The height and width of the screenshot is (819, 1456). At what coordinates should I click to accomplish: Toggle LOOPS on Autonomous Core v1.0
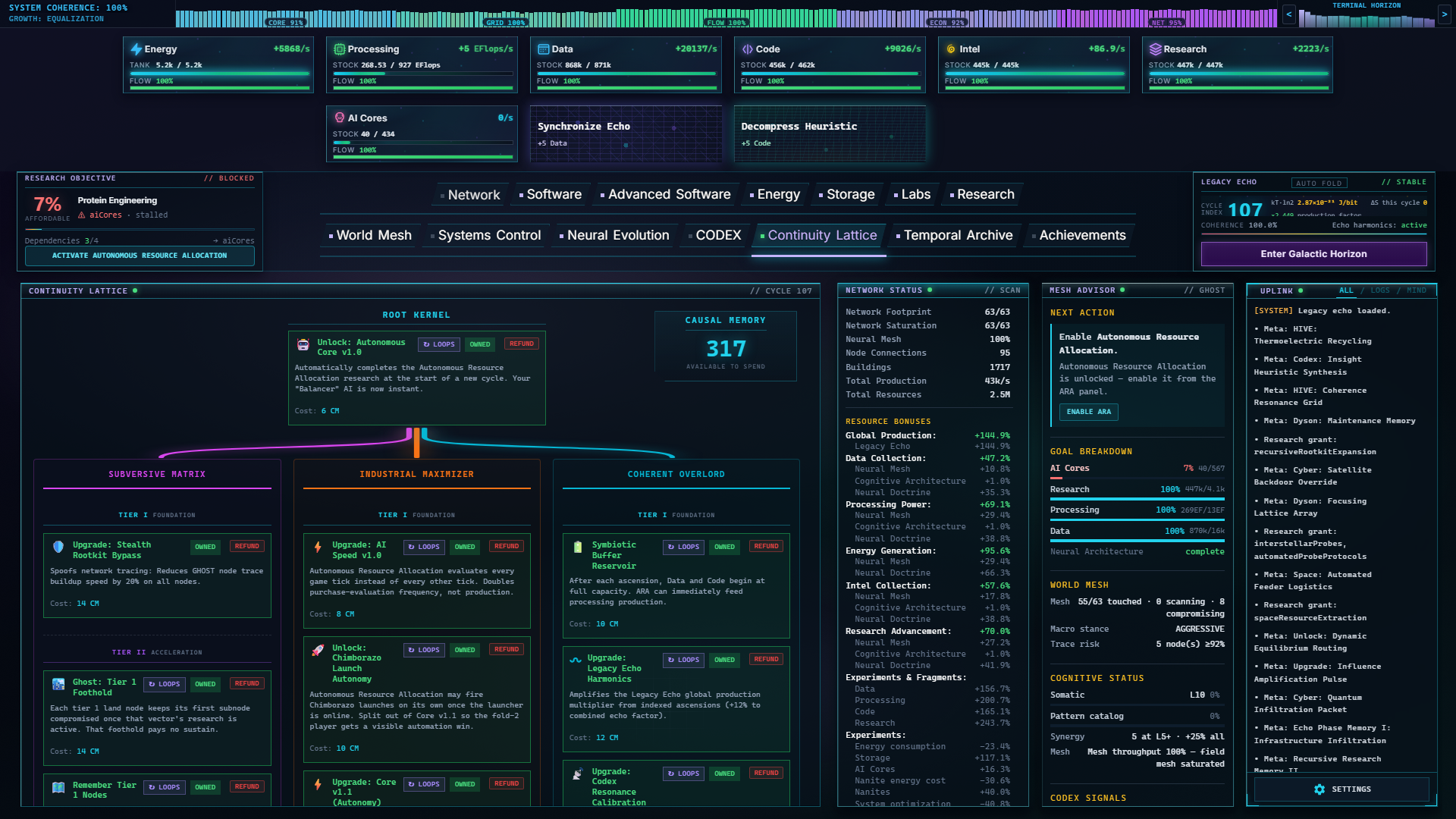tap(439, 344)
